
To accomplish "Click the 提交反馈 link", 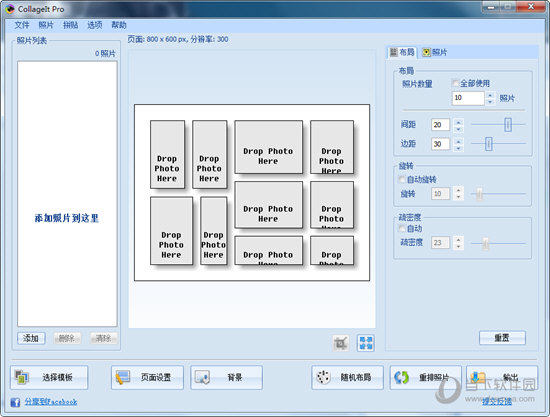I will pyautogui.click(x=497, y=402).
